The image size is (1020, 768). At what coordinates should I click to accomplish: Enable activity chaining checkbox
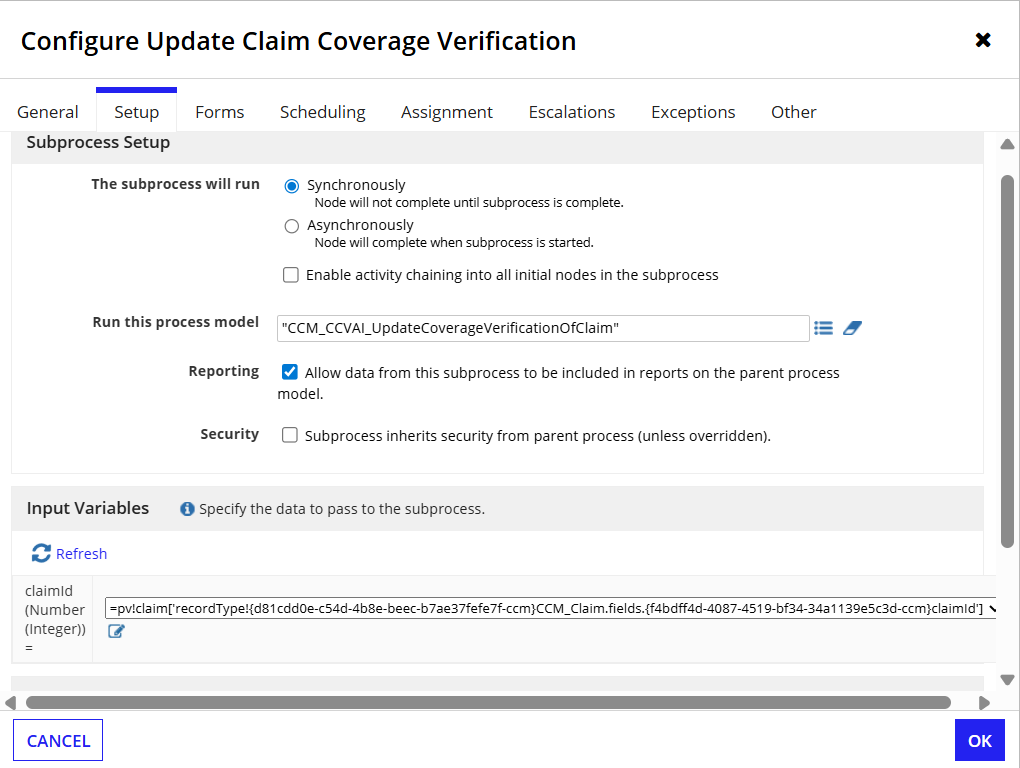pyautogui.click(x=291, y=275)
